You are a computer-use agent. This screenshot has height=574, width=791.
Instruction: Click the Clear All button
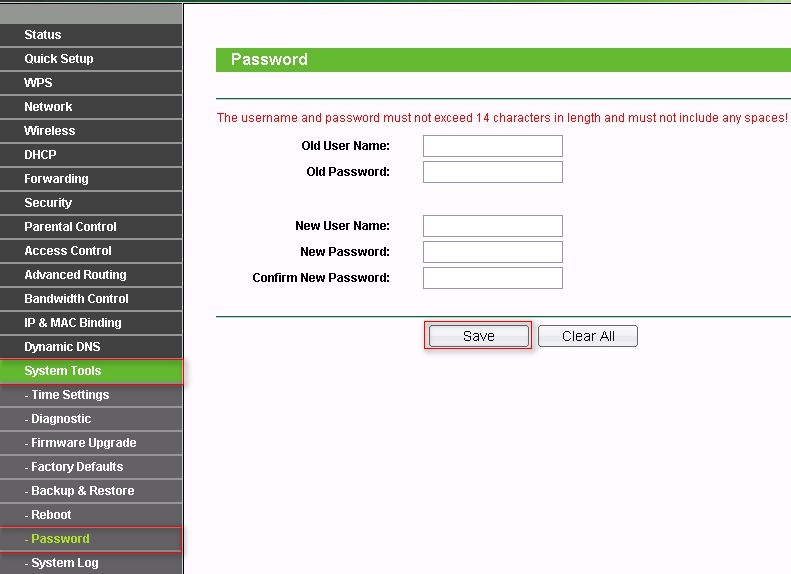point(588,336)
